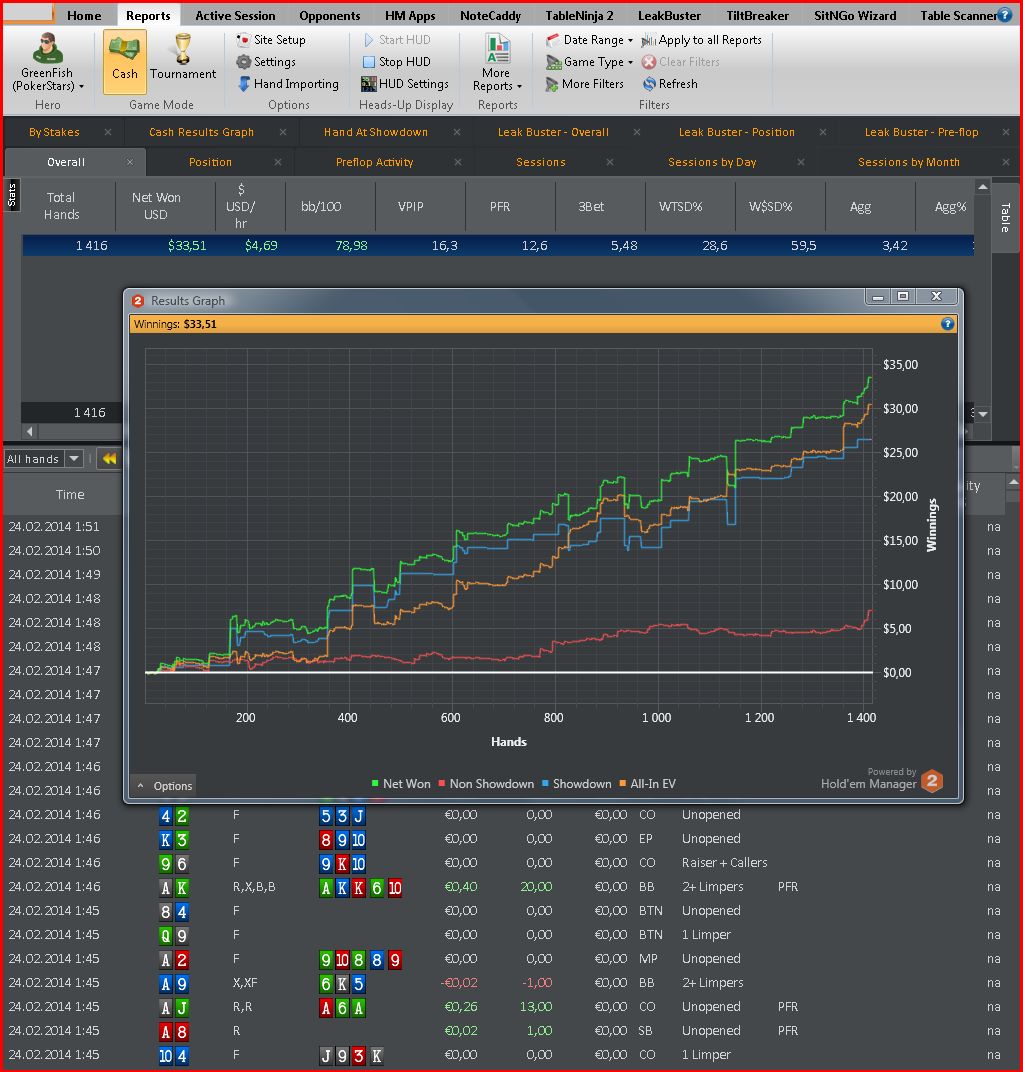Toggle the All-In EV legend series
1023x1072 pixels.
coord(648,783)
